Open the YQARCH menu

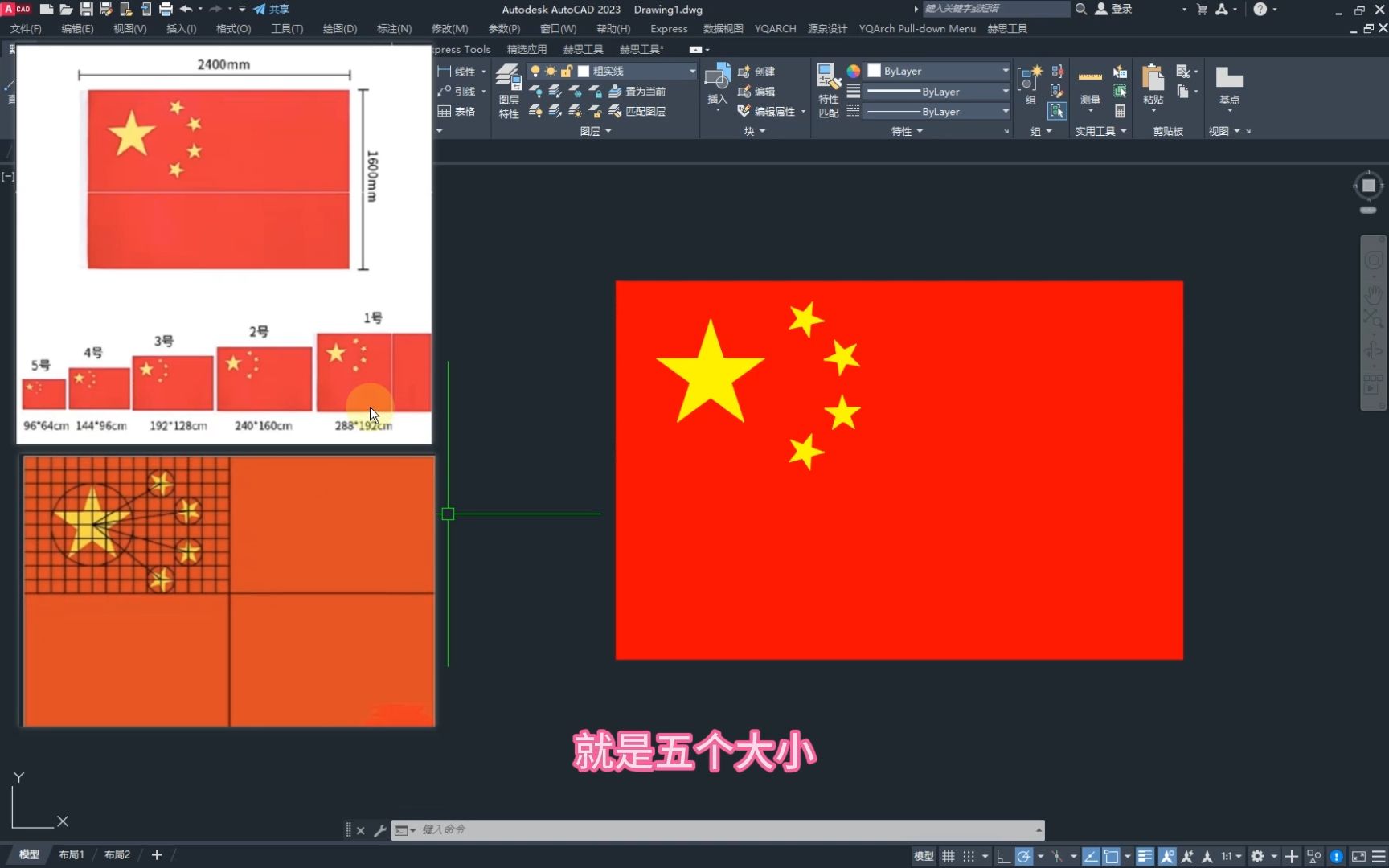pos(775,28)
